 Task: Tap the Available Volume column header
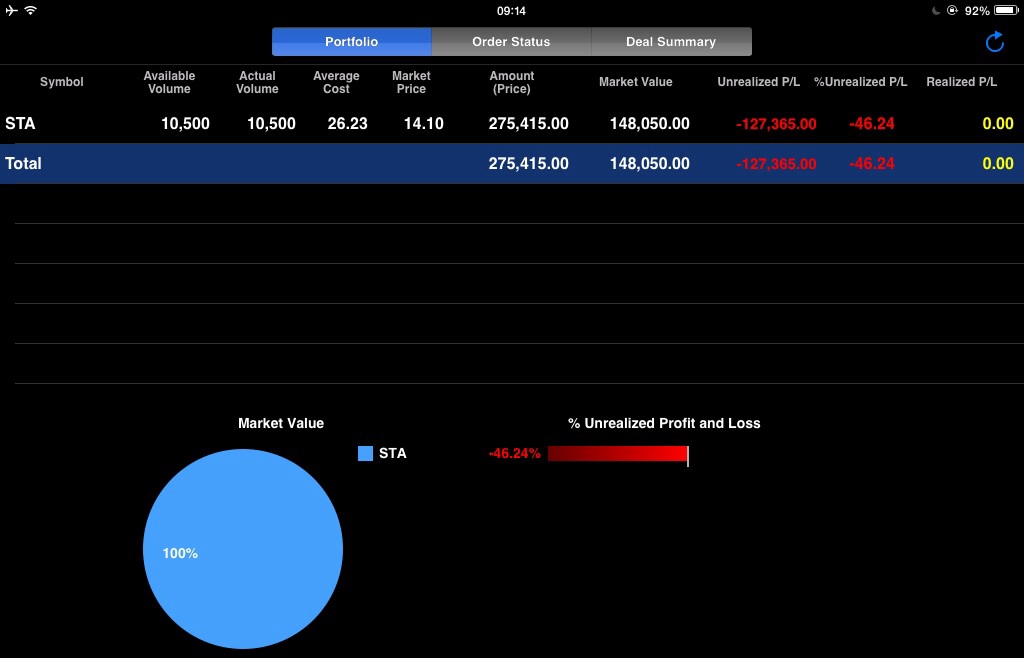(169, 82)
